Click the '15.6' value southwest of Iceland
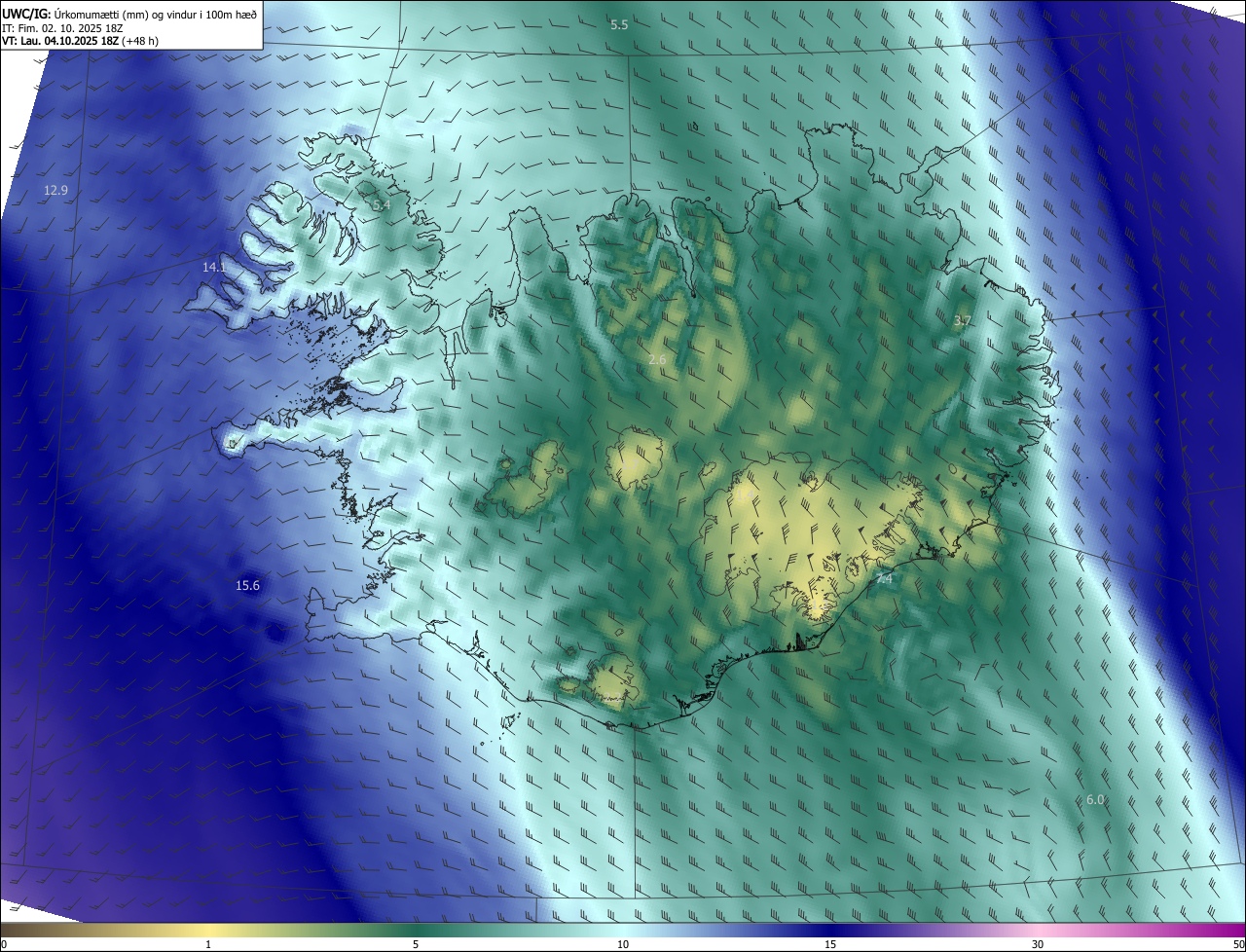1246x952 pixels. 248,585
